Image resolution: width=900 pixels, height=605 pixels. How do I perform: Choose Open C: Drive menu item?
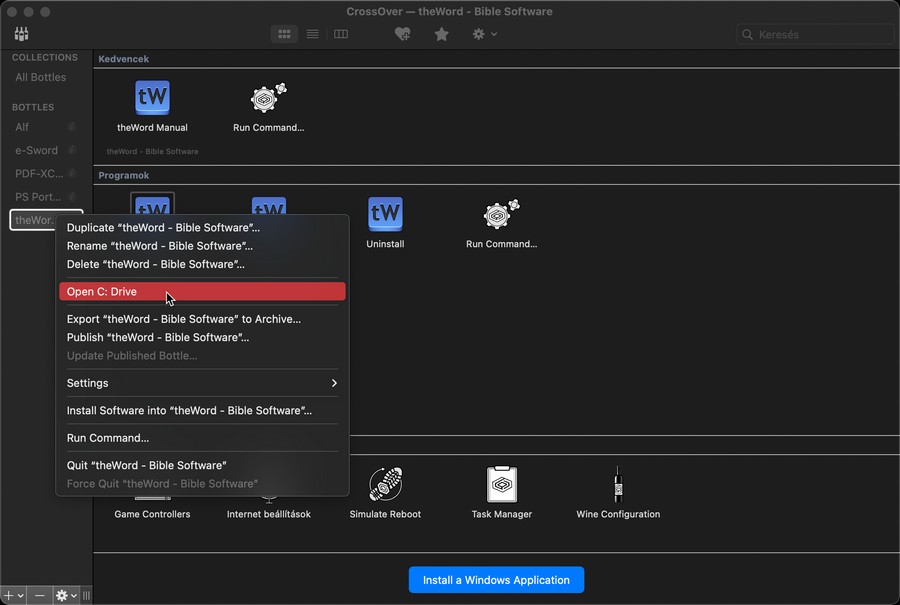[x=202, y=292]
